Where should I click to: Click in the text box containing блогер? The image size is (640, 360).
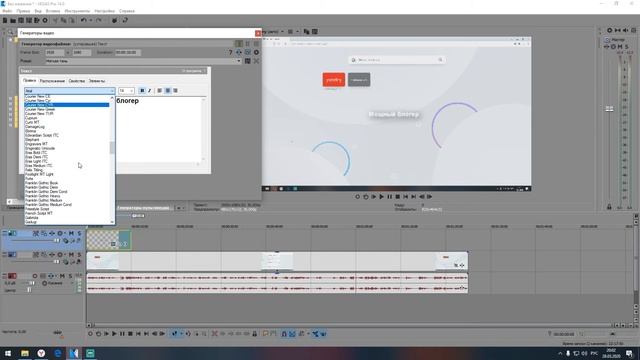[x=159, y=130]
